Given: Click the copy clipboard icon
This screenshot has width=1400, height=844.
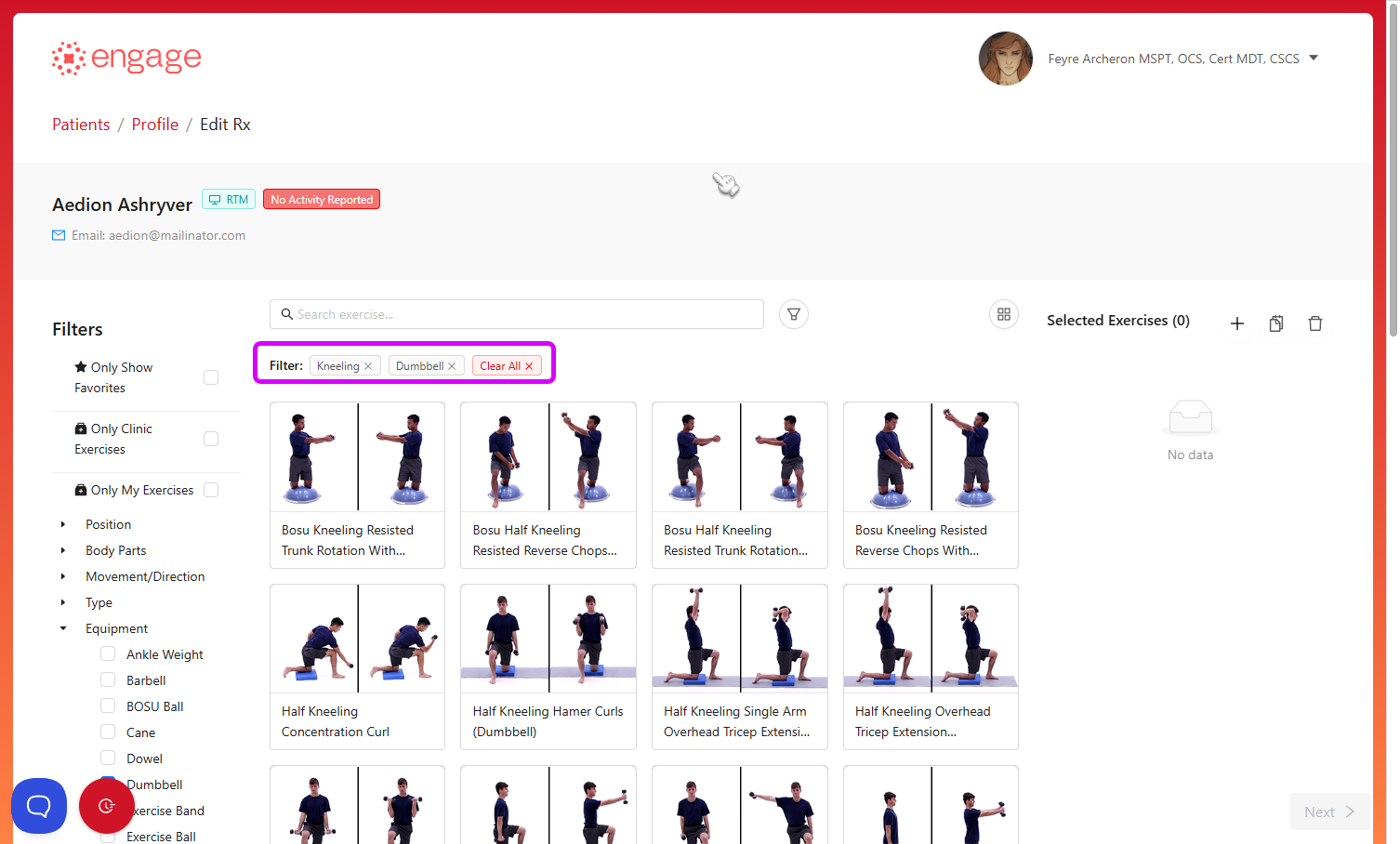Looking at the screenshot, I should click(x=1276, y=323).
